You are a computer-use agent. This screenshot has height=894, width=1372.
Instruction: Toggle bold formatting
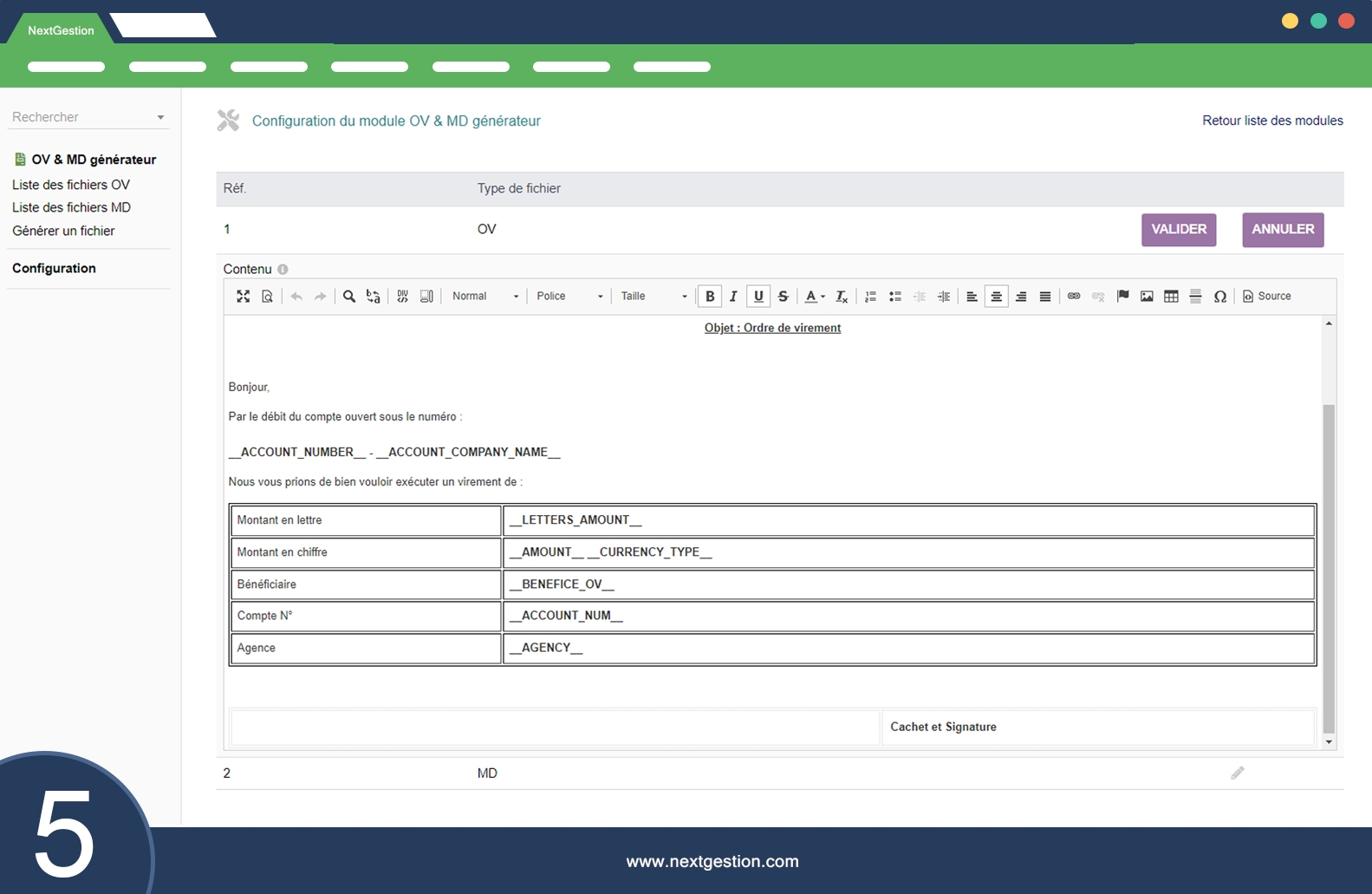point(710,297)
